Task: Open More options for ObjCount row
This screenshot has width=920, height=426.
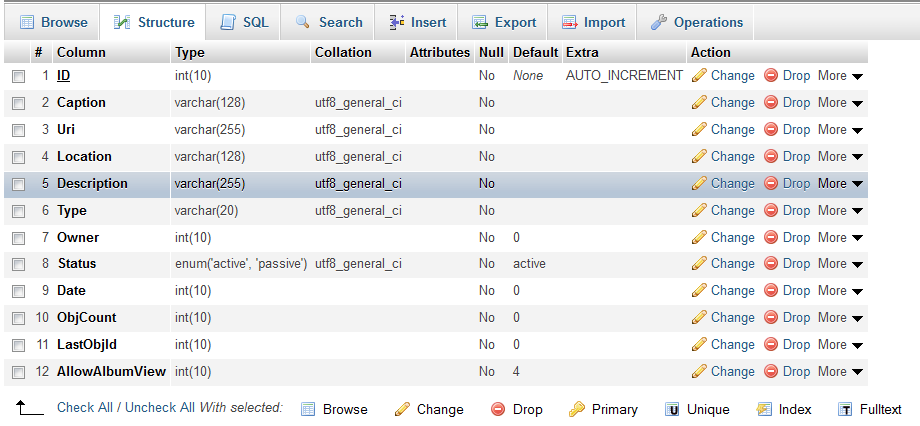Action: (x=840, y=318)
